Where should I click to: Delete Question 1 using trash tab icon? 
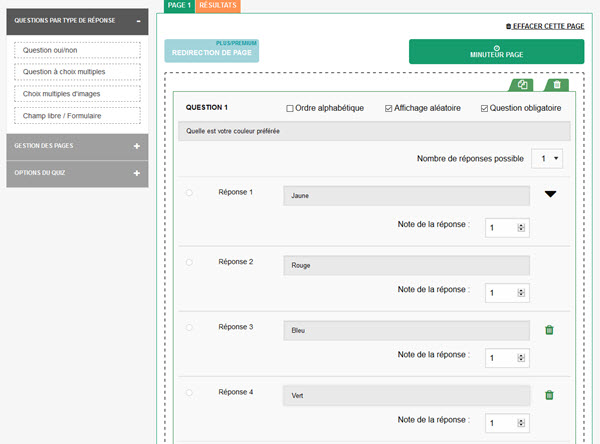coord(557,85)
